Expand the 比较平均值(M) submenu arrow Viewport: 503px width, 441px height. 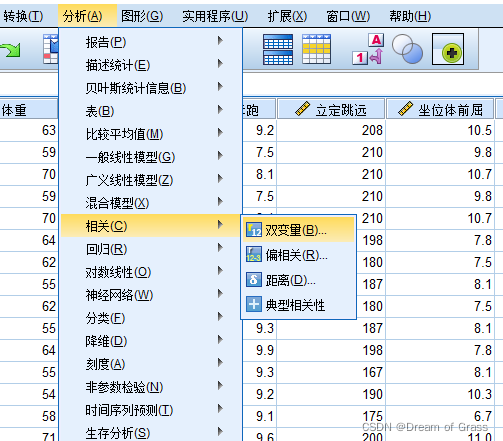click(220, 133)
